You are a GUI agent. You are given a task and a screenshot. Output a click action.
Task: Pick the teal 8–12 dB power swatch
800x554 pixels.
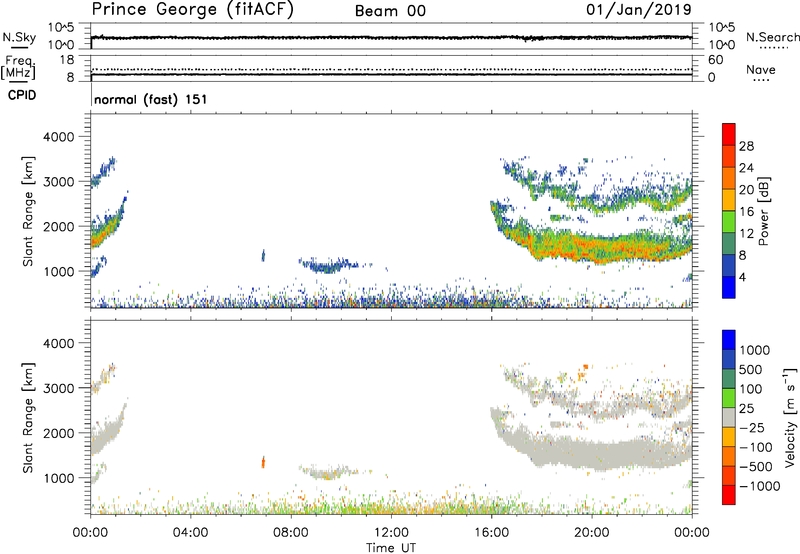coord(729,244)
